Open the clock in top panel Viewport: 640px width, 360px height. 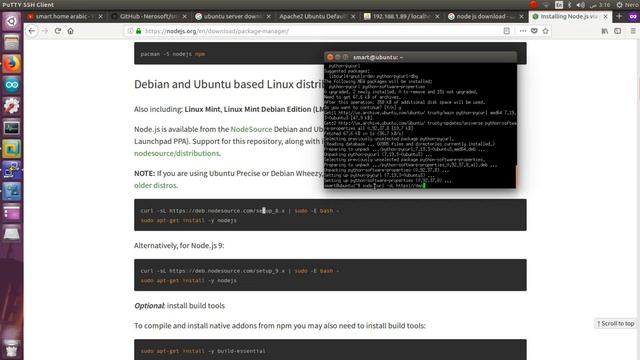point(600,4)
